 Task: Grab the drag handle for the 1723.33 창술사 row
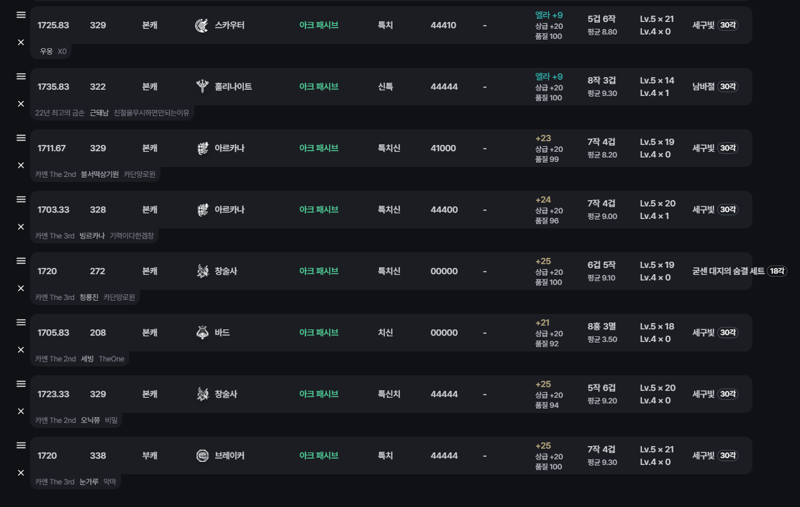[x=21, y=384]
